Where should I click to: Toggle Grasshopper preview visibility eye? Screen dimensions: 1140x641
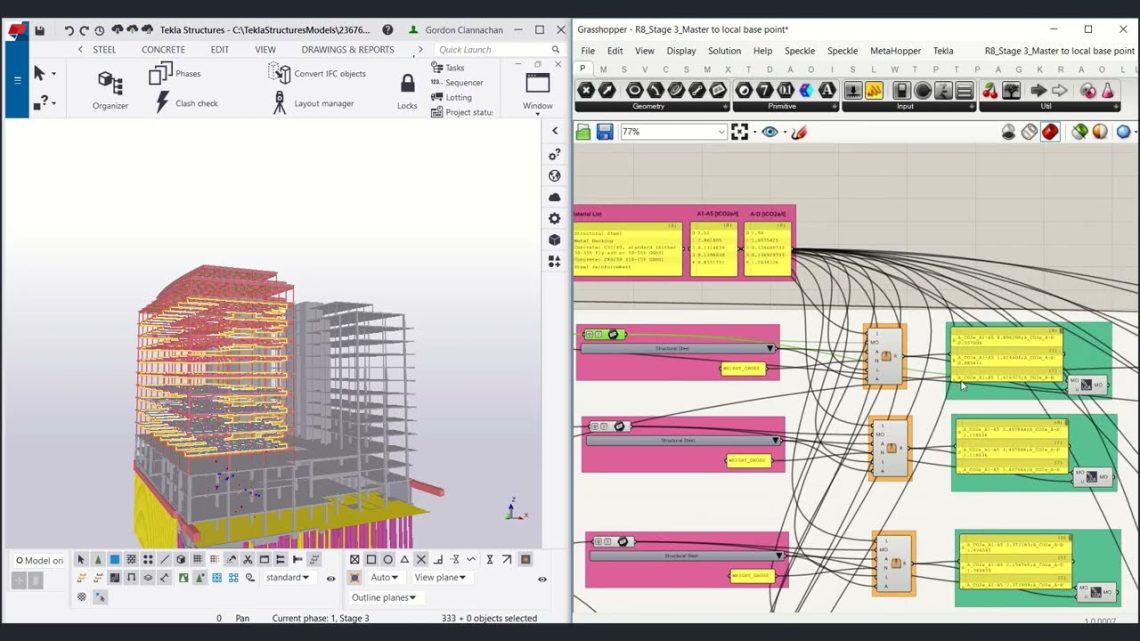pos(770,131)
